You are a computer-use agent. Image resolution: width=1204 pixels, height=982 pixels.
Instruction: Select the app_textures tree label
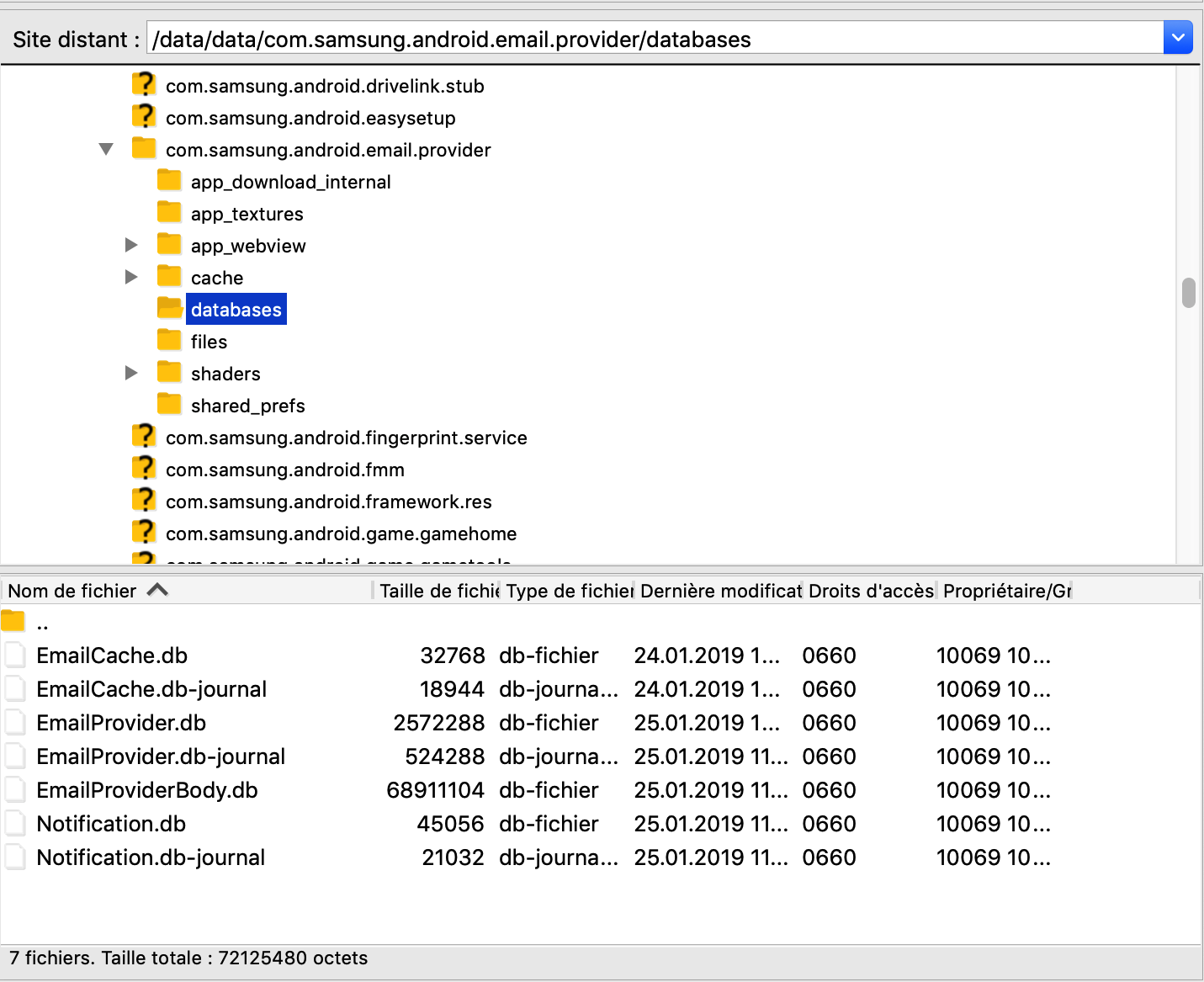[247, 214]
